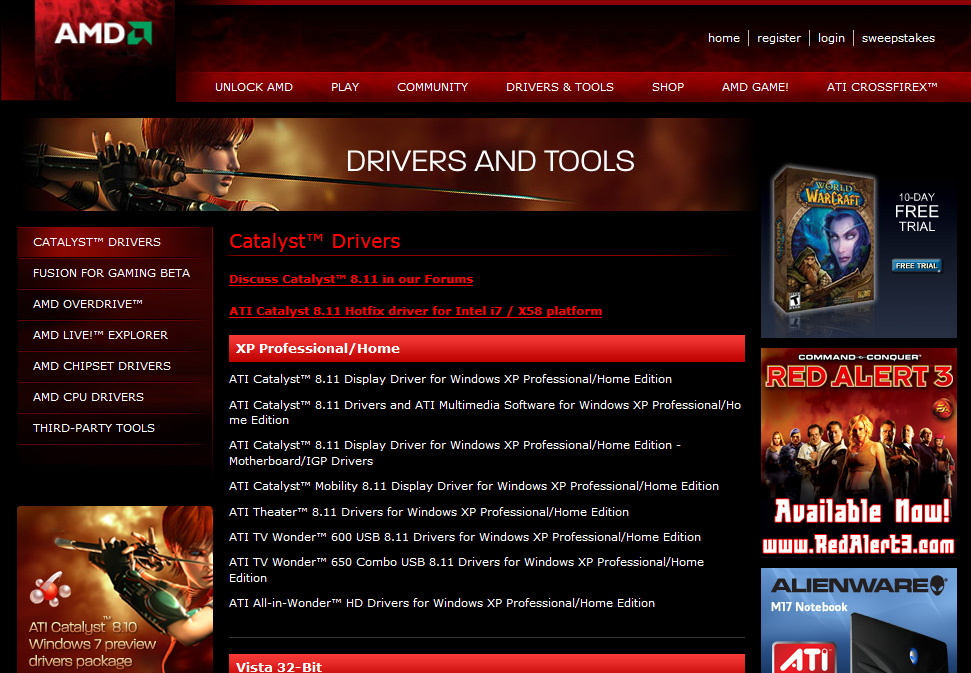Viewport: 971px width, 673px height.
Task: Select CATALYST DRIVERS in sidebar
Action: coord(115,242)
